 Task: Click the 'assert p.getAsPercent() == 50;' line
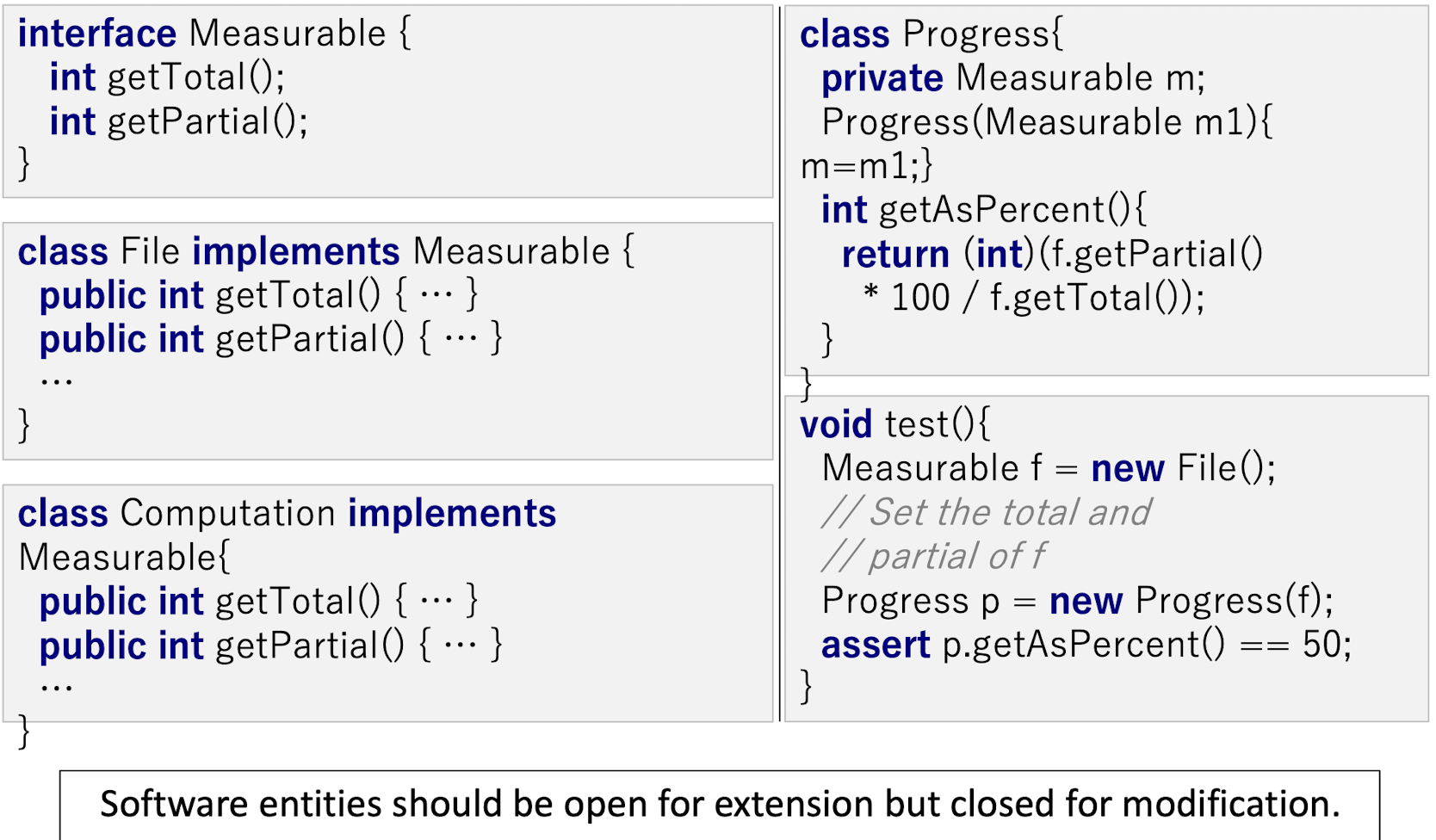coord(1086,645)
